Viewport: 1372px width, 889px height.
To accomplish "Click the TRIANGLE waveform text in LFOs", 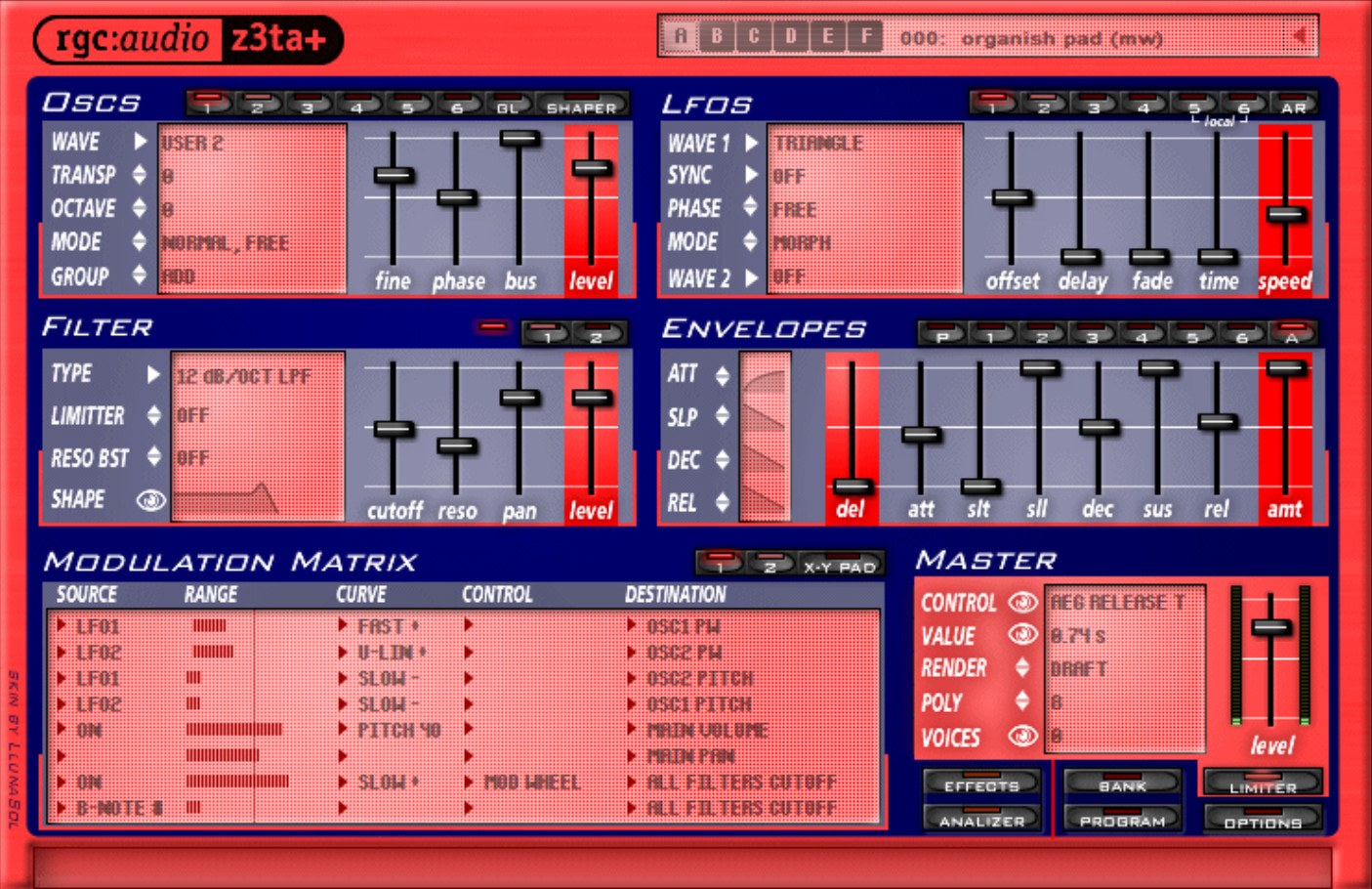I will click(818, 143).
